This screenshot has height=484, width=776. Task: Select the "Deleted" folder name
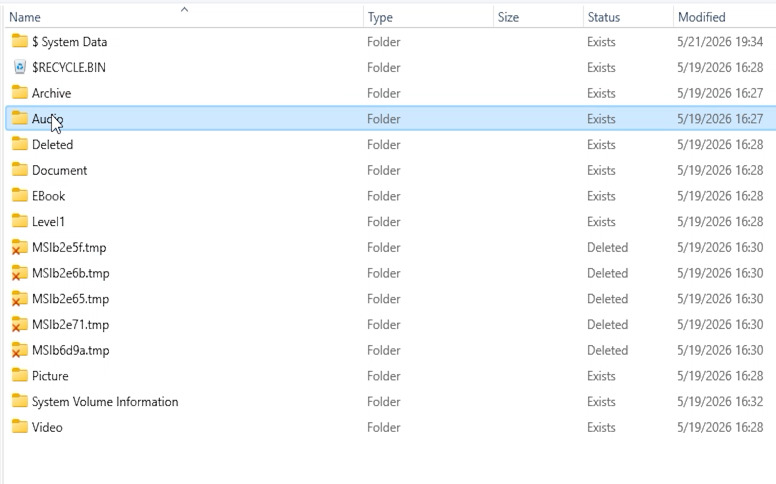pos(52,145)
